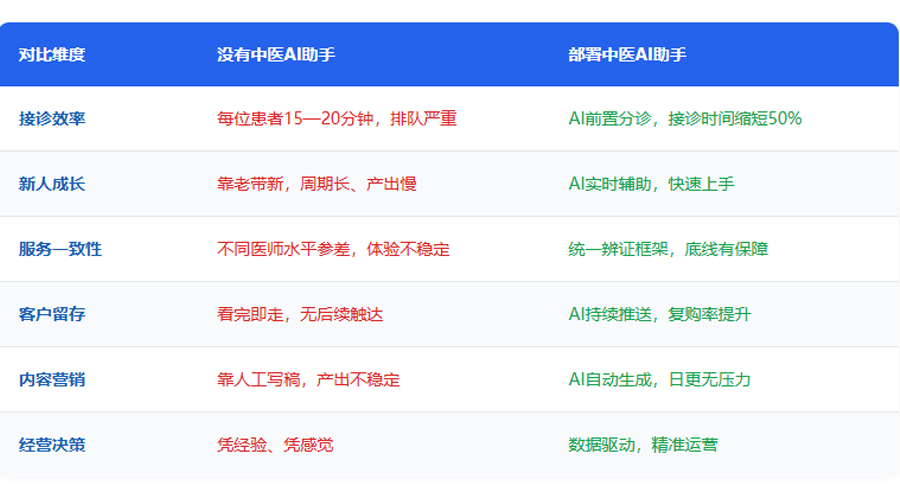Click cell 统一辨证框架，底线有保障
The image size is (900, 492).
tap(668, 249)
